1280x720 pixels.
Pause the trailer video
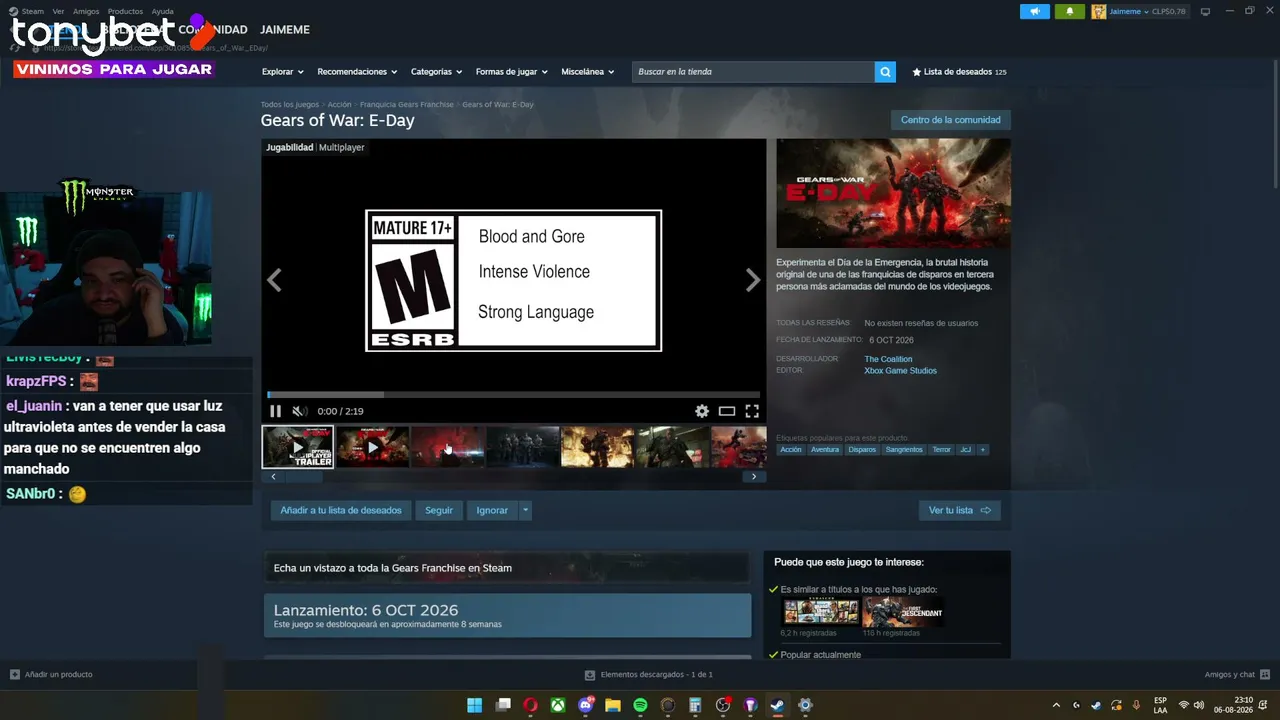276,411
